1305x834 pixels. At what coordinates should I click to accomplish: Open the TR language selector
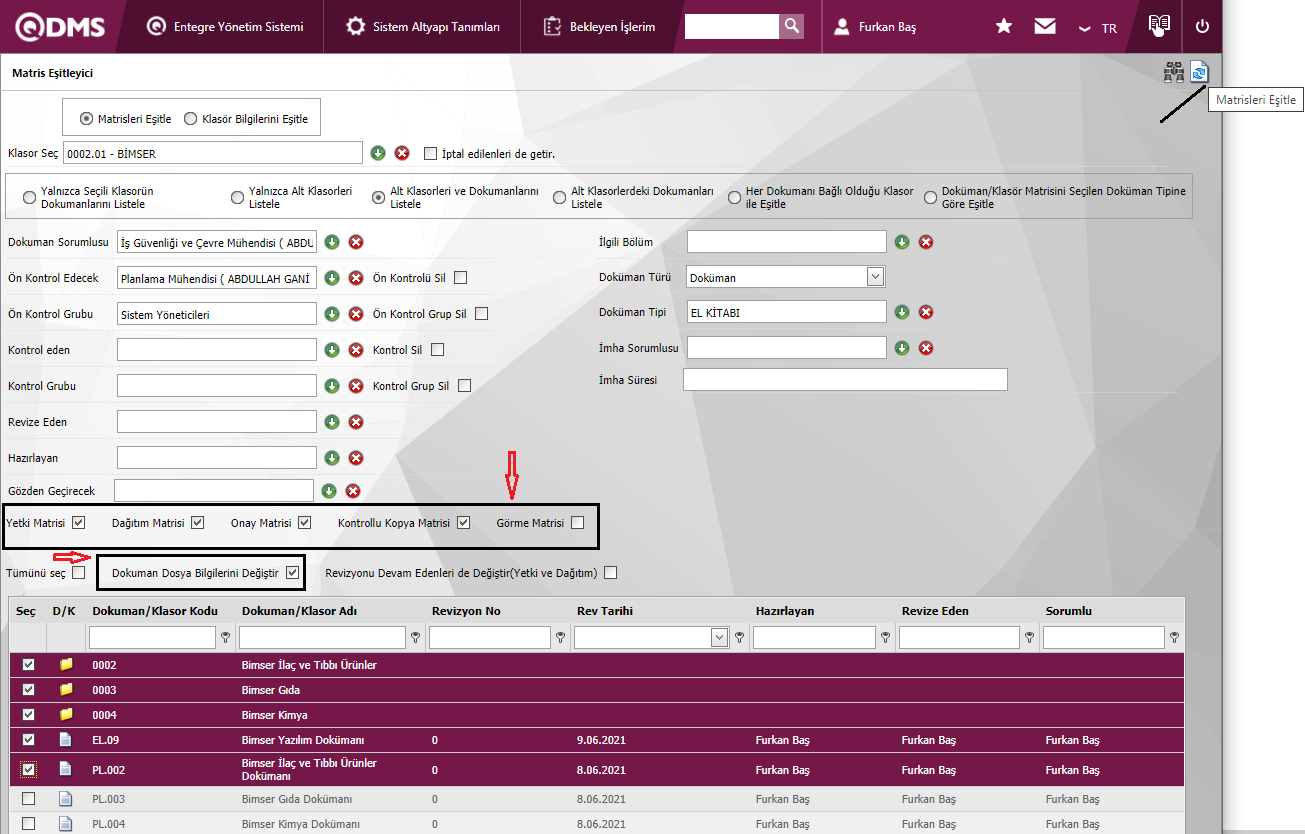(1098, 28)
